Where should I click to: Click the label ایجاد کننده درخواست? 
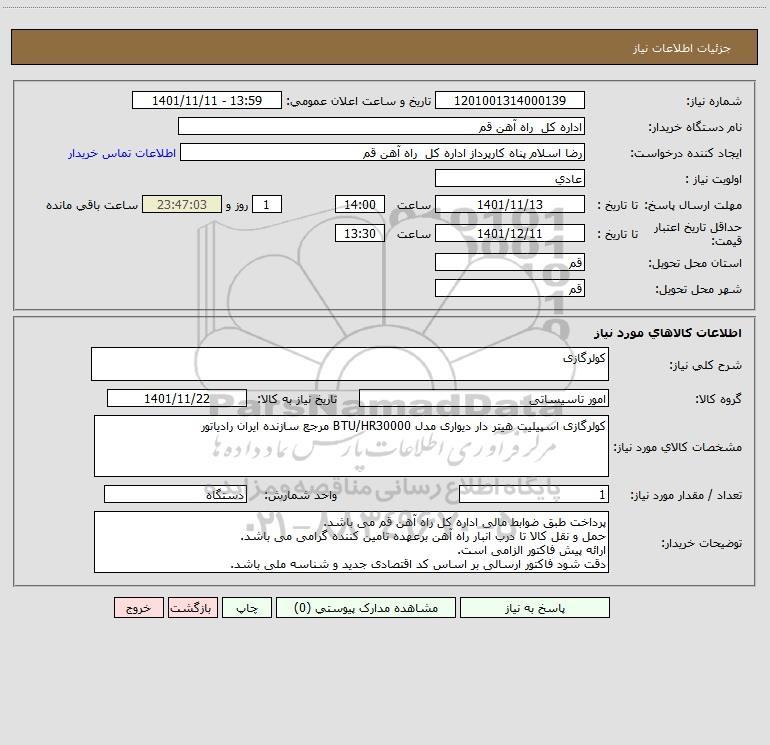pos(686,153)
